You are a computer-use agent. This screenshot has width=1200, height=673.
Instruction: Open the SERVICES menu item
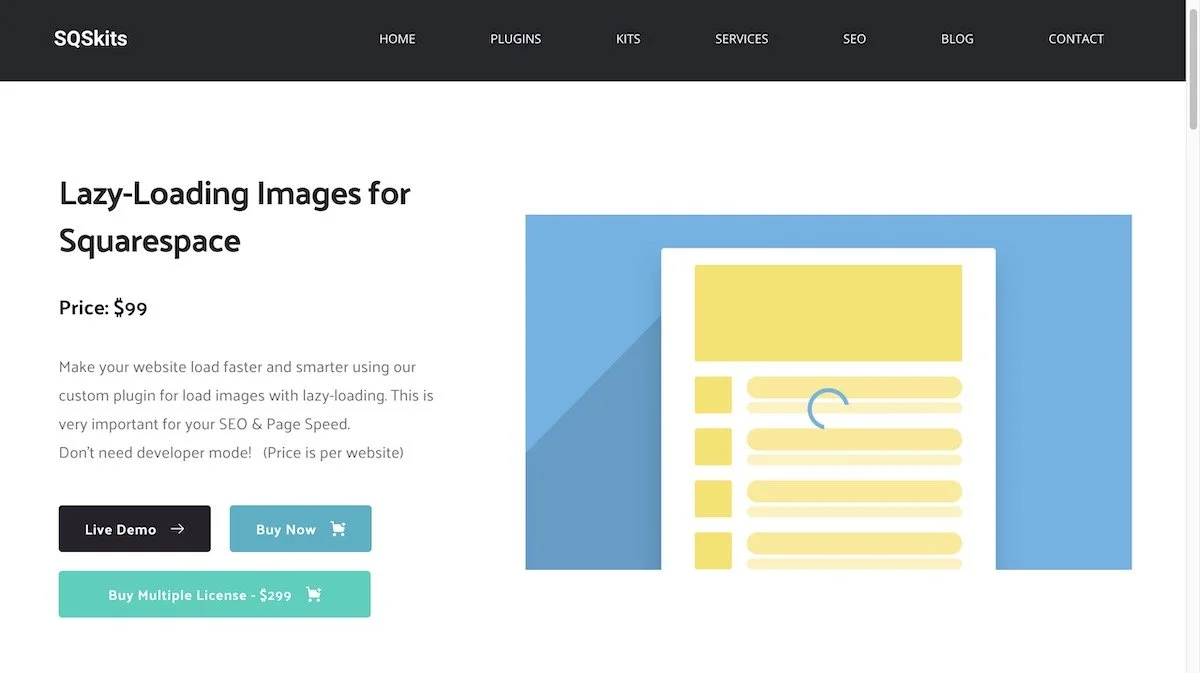coord(741,39)
